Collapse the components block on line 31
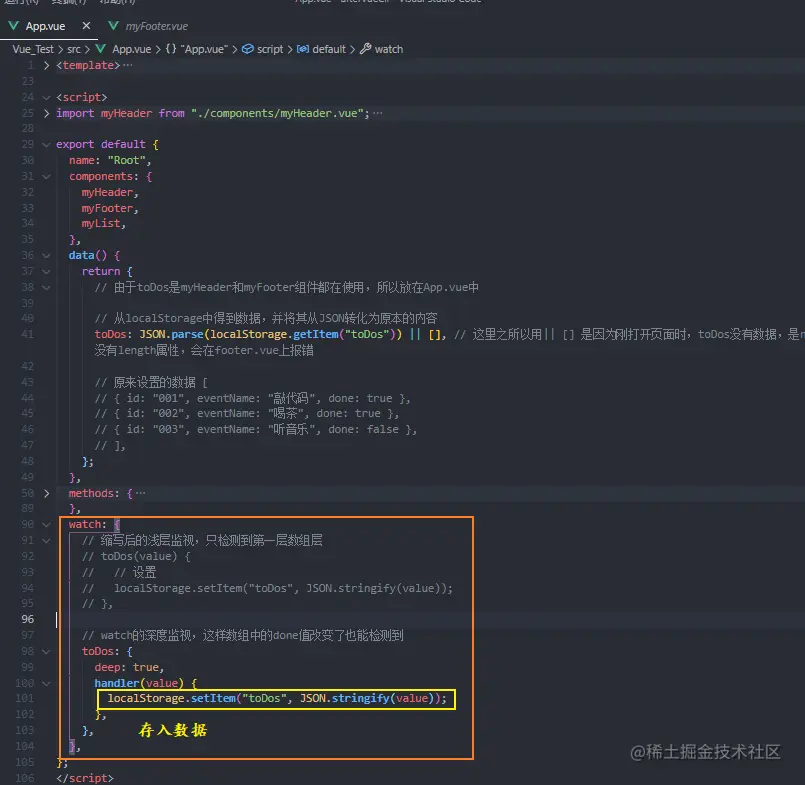The image size is (805, 785). tap(46, 176)
